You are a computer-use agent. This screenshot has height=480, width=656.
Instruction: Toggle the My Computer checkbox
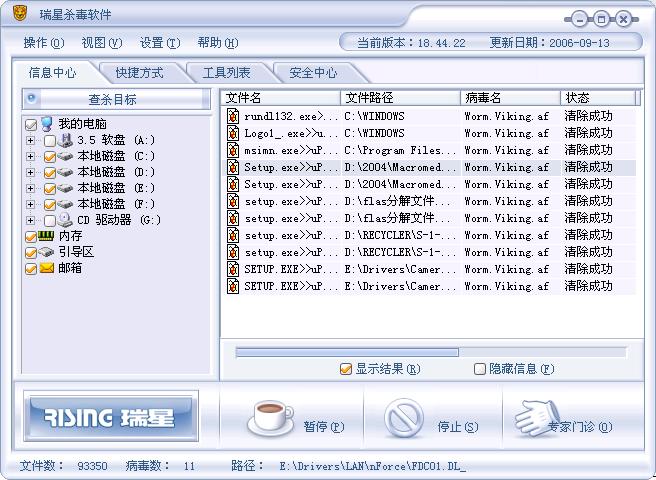pyautogui.click(x=31, y=125)
